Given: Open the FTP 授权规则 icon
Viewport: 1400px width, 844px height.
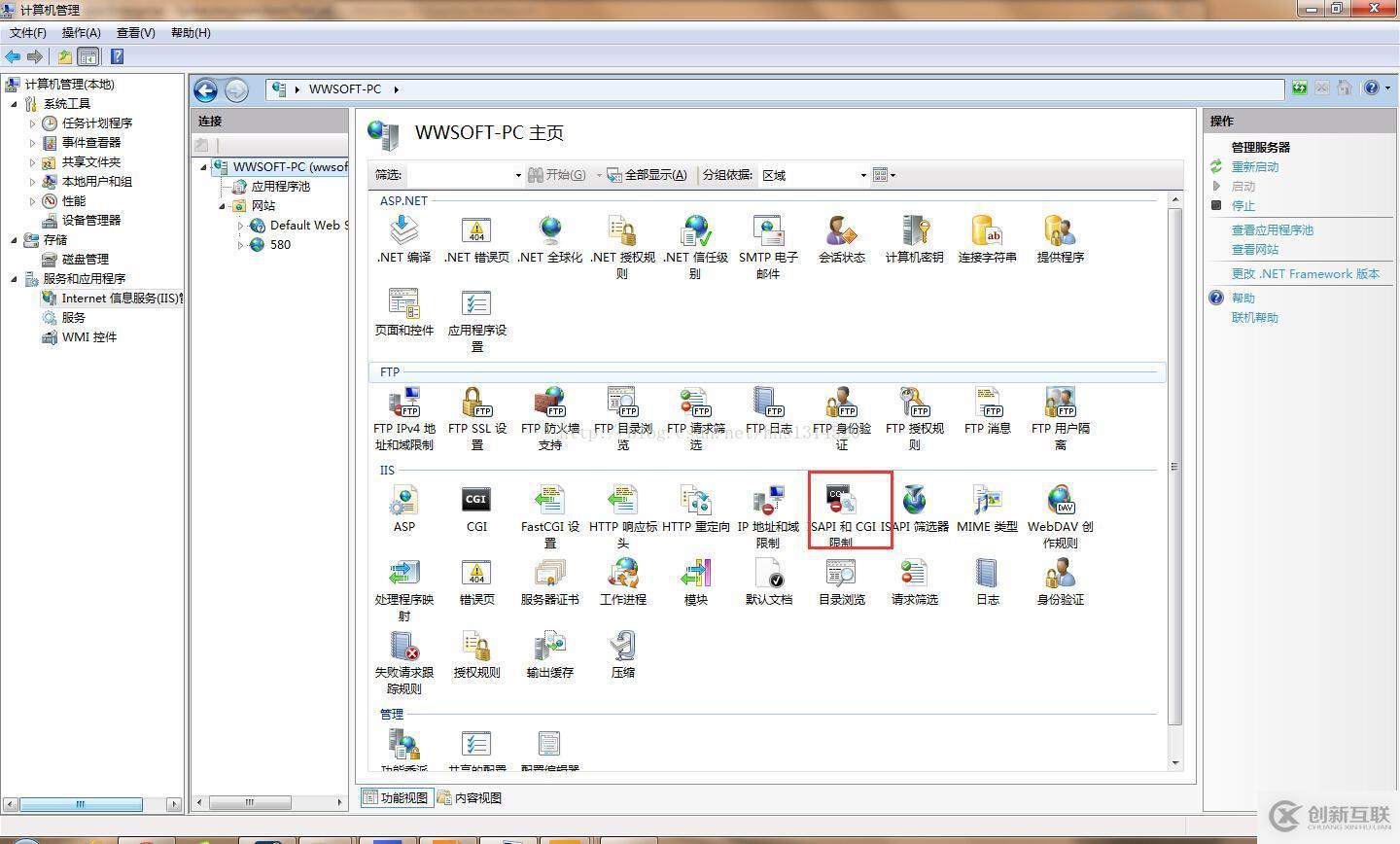Looking at the screenshot, I should click(914, 418).
